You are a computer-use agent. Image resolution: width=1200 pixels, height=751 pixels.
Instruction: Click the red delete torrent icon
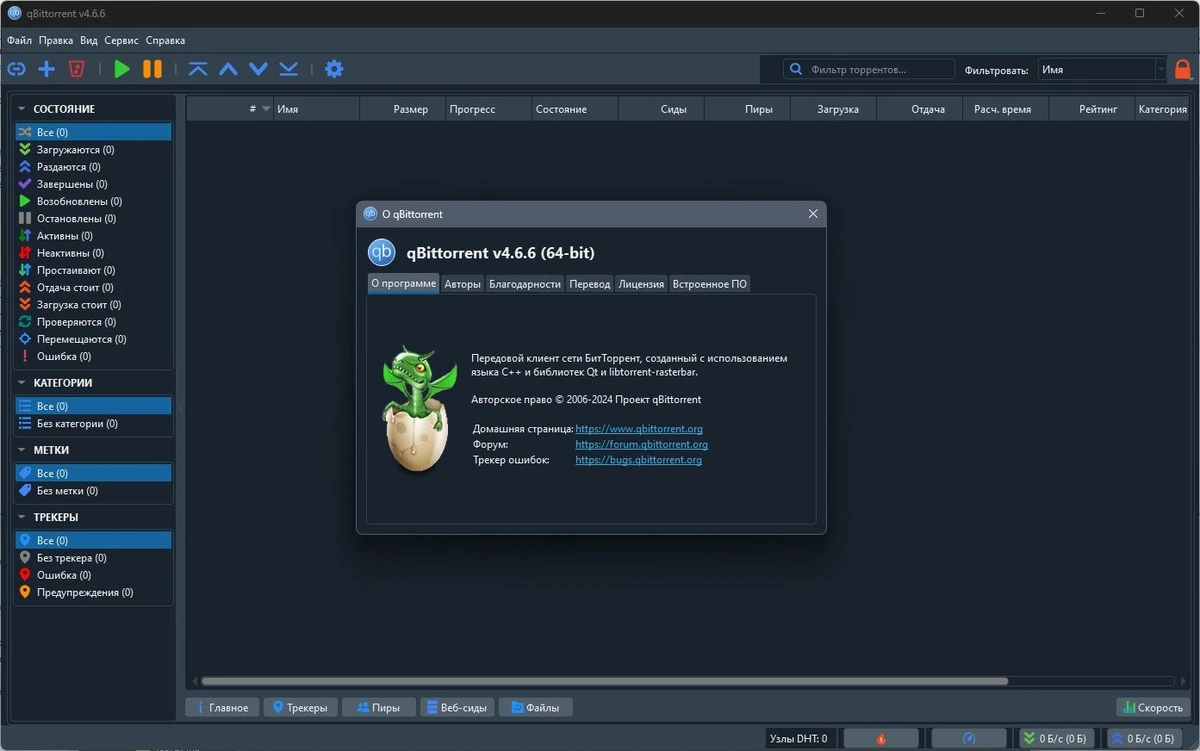76,69
